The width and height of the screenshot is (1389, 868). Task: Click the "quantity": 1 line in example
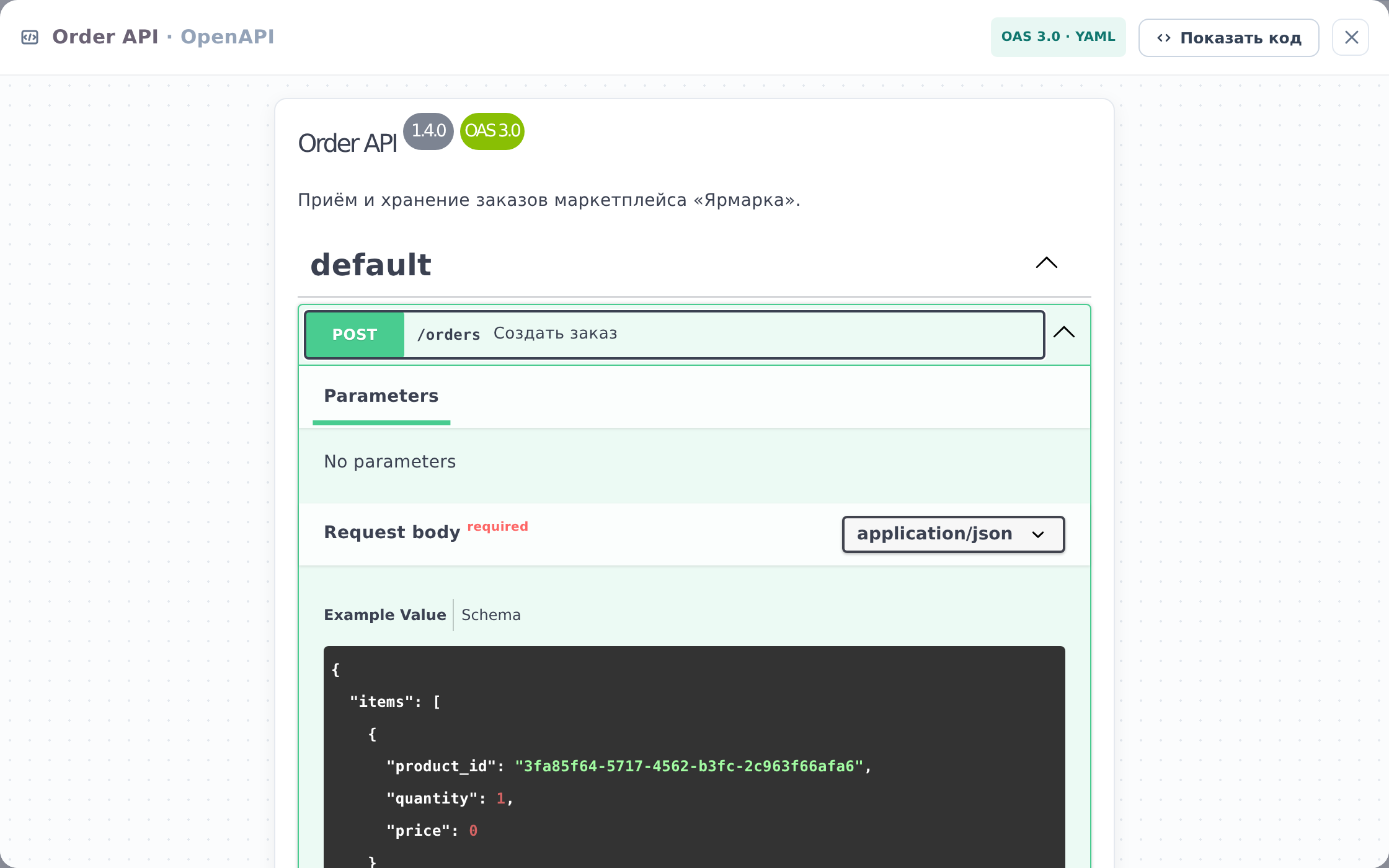tap(450, 799)
